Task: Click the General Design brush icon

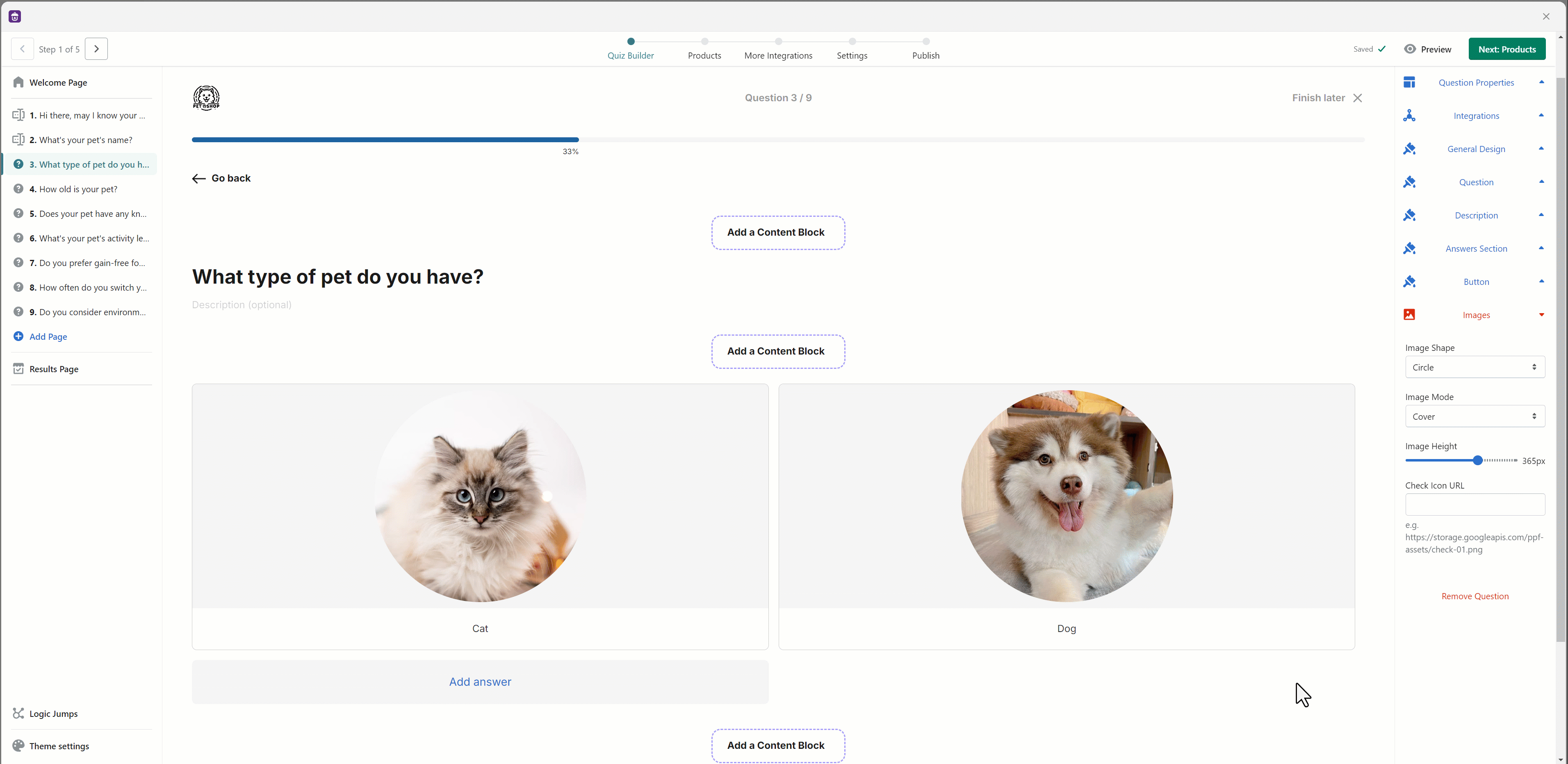Action: tap(1409, 149)
